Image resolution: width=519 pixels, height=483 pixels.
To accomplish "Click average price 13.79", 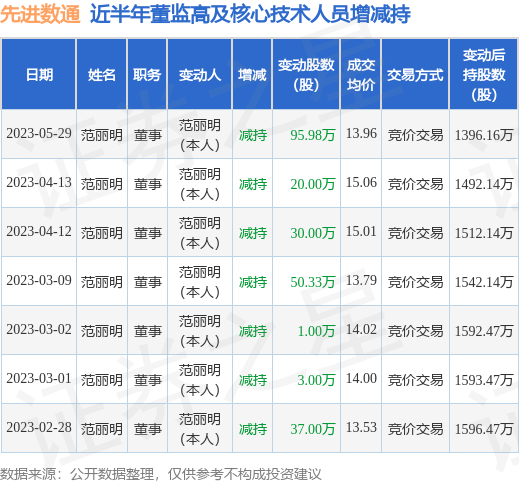I will (361, 281).
